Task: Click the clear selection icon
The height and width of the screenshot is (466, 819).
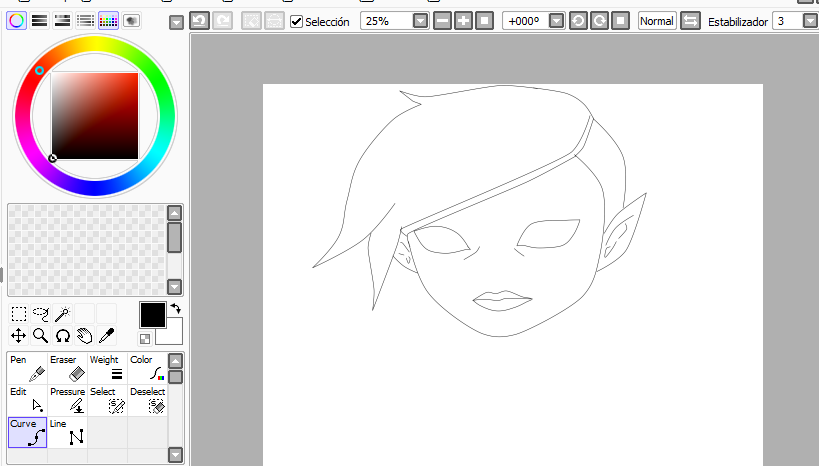Action: coord(251,21)
